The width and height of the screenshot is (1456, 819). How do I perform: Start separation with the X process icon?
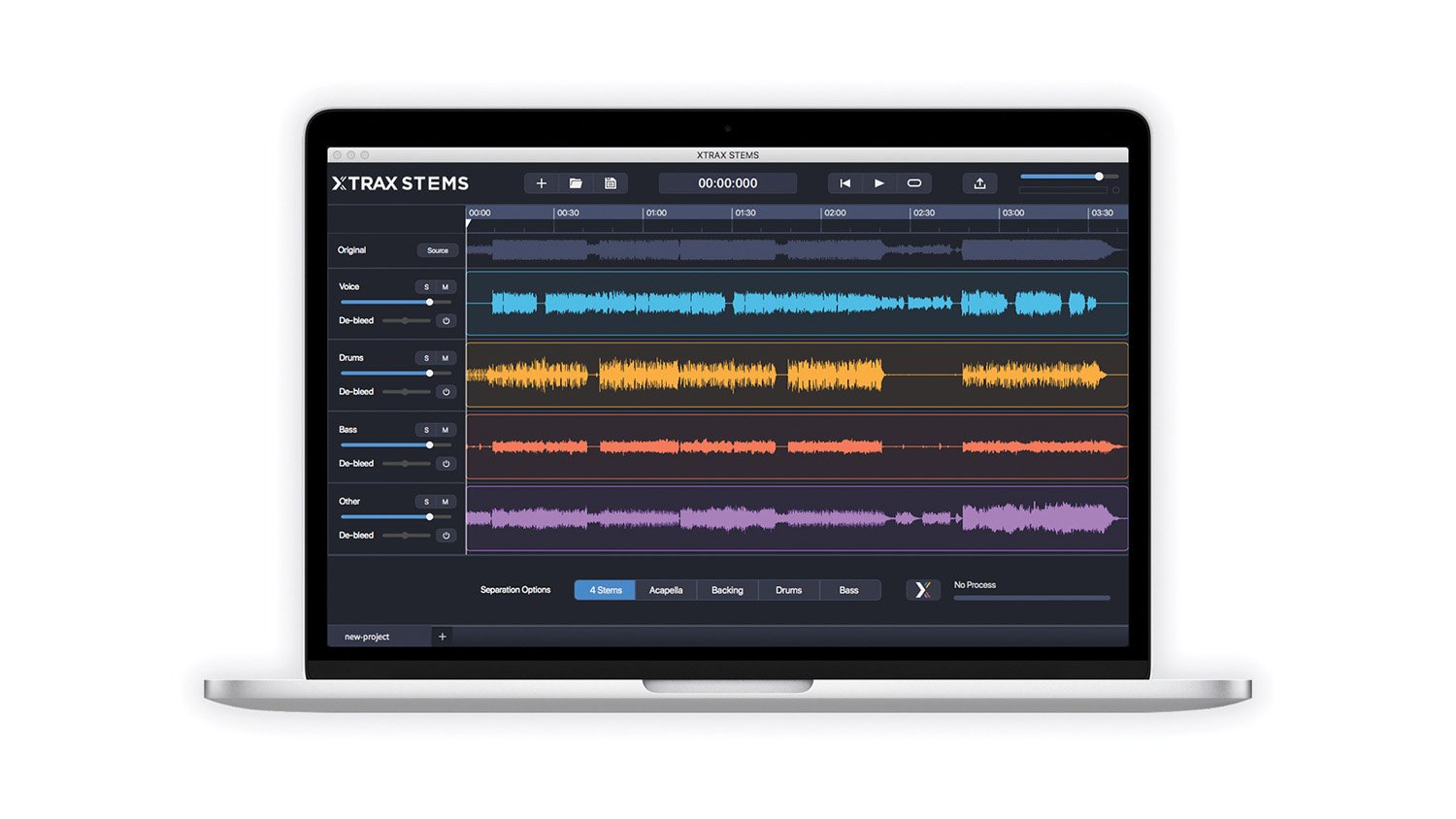click(923, 590)
